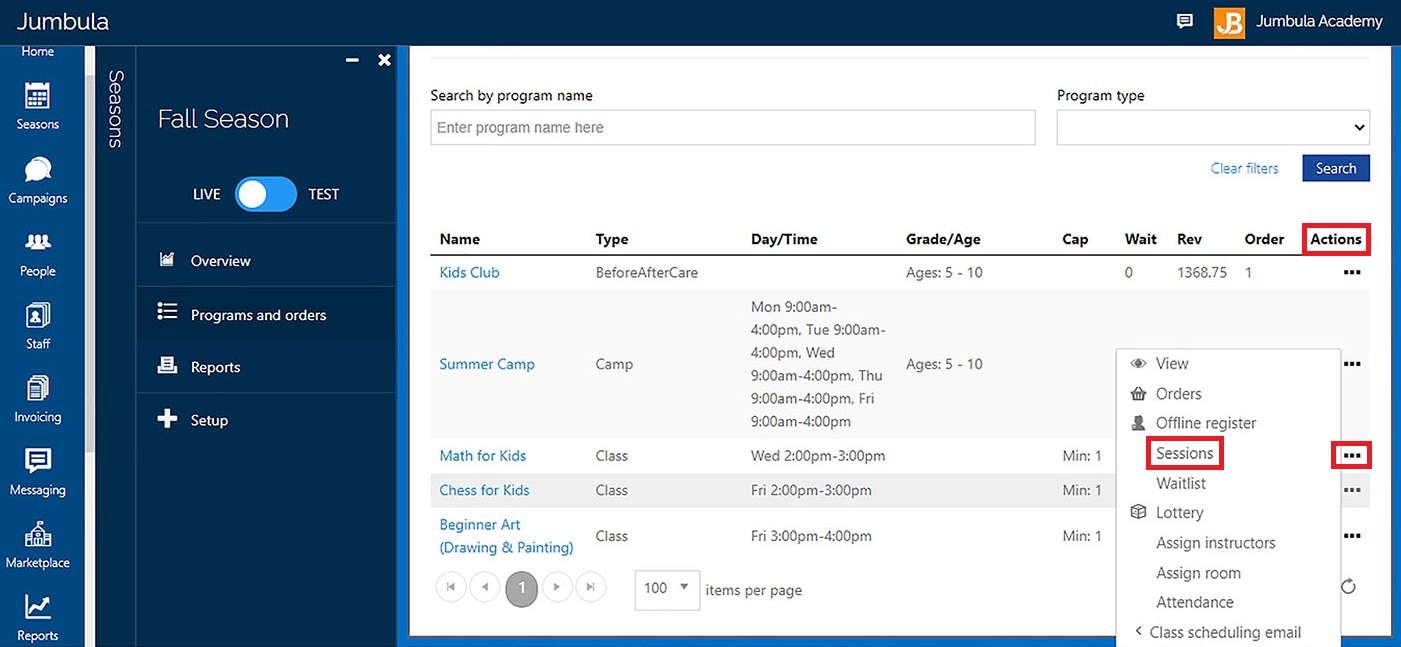Click the Search button
The image size is (1401, 647).
(1336, 168)
